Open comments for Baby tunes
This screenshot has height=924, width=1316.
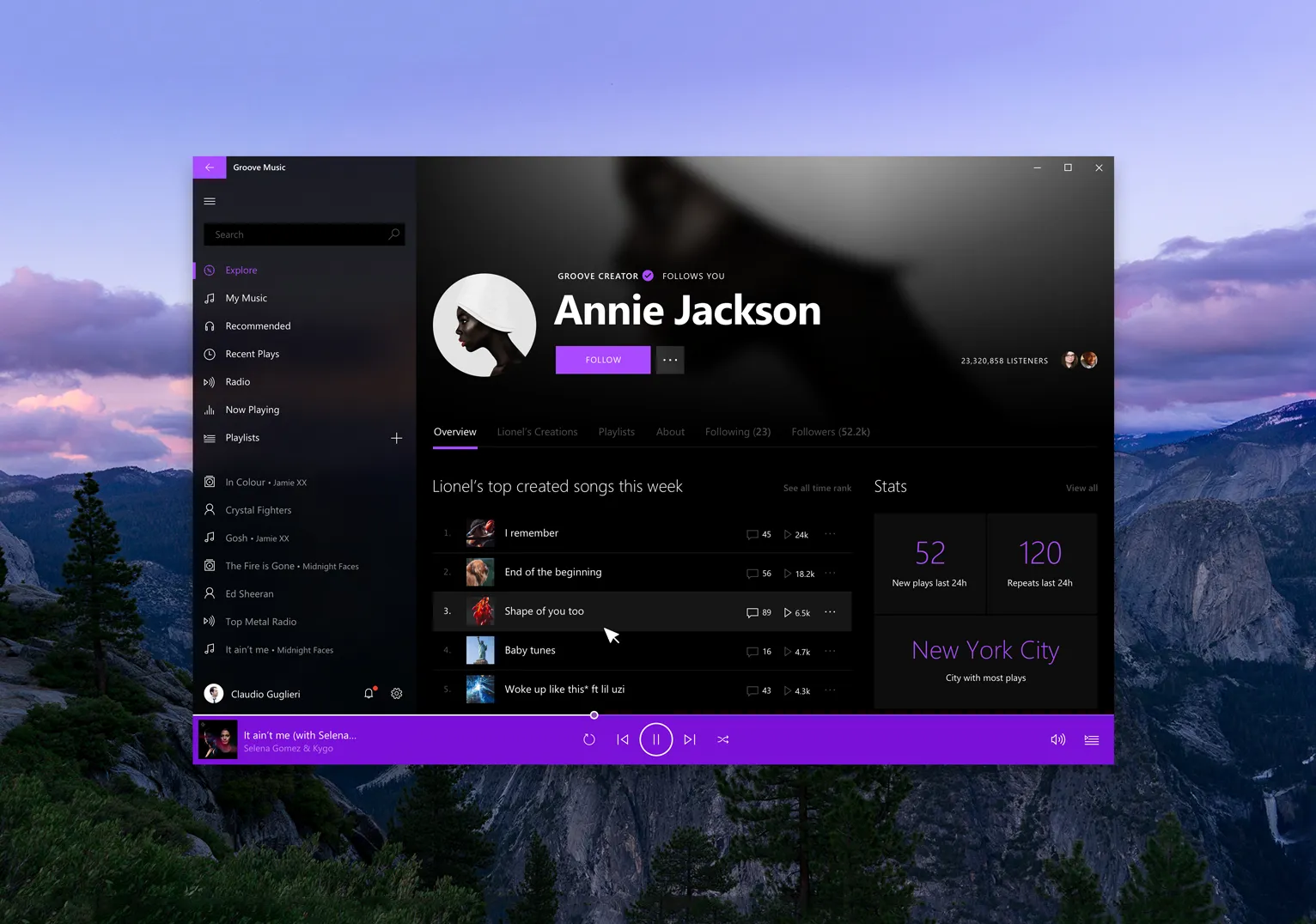coord(752,652)
